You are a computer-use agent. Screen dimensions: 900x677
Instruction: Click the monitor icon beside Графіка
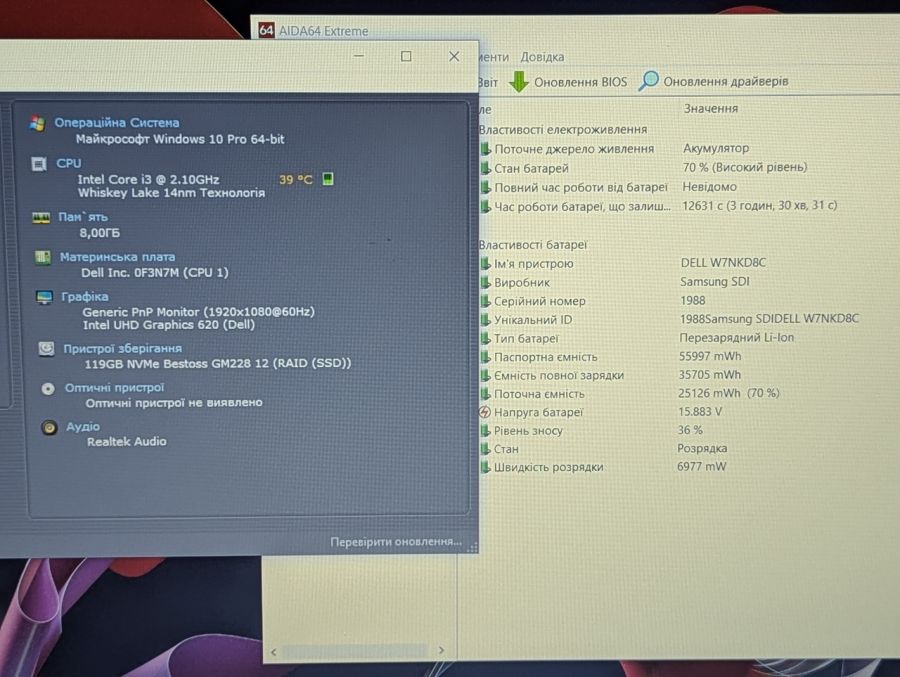pyautogui.click(x=44, y=297)
